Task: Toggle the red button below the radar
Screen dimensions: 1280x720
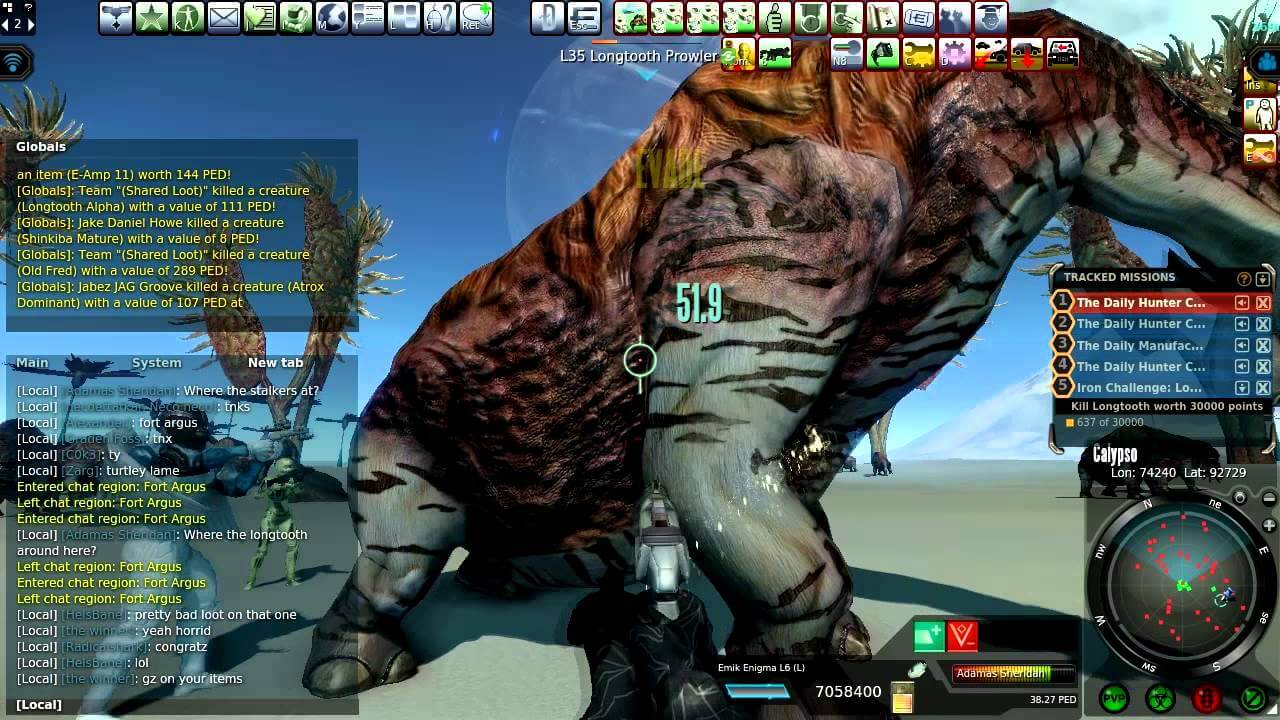Action: (1206, 698)
